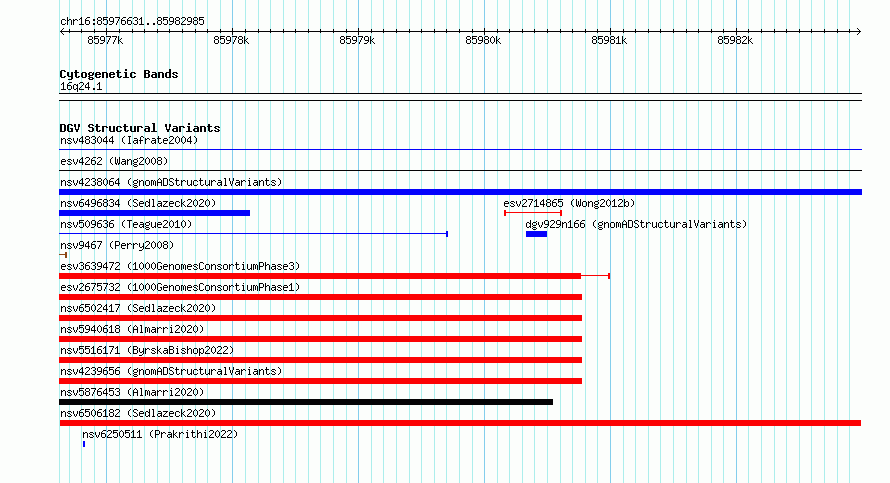890x483 pixels.
Task: Click nsv4239656 (gnomADStructuralVariants) label
Action: (171, 371)
